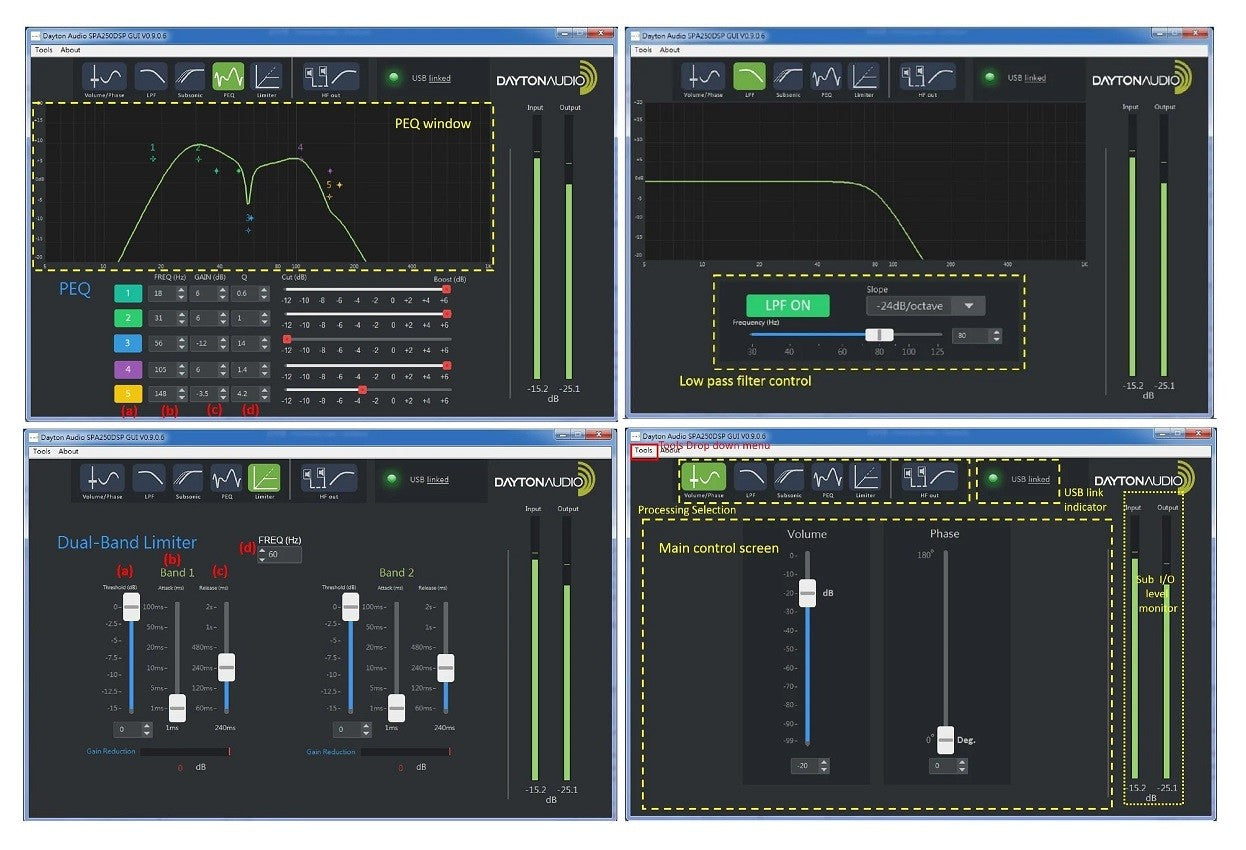The height and width of the screenshot is (850, 1246).
Task: Click the Phase 0 stepper arrows
Action: 962,766
